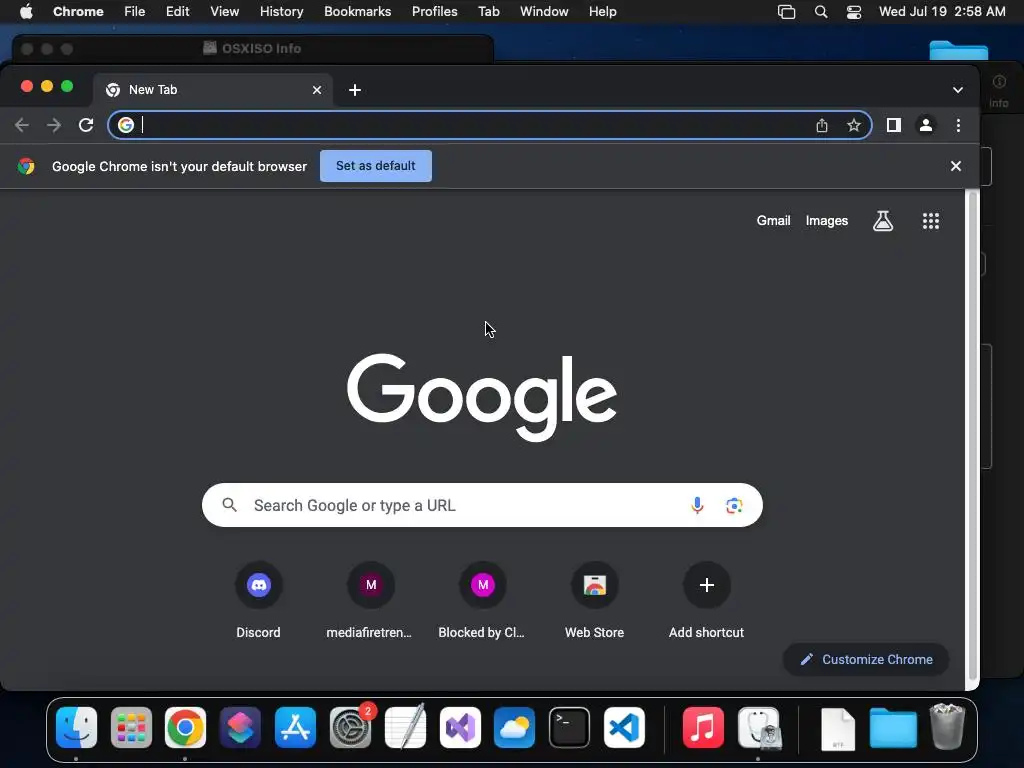Viewport: 1024px width, 768px height.
Task: Open the Tab menu
Action: coord(488,12)
